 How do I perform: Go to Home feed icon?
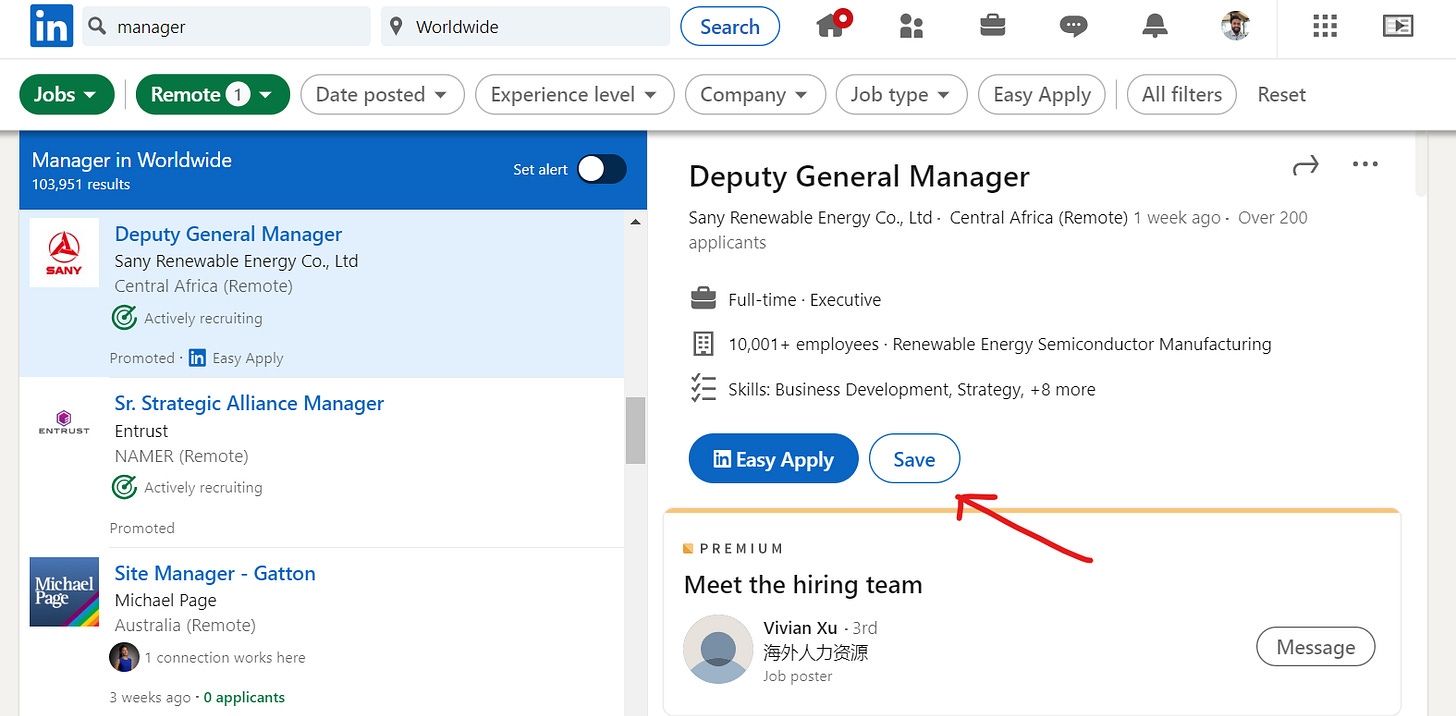click(x=832, y=24)
